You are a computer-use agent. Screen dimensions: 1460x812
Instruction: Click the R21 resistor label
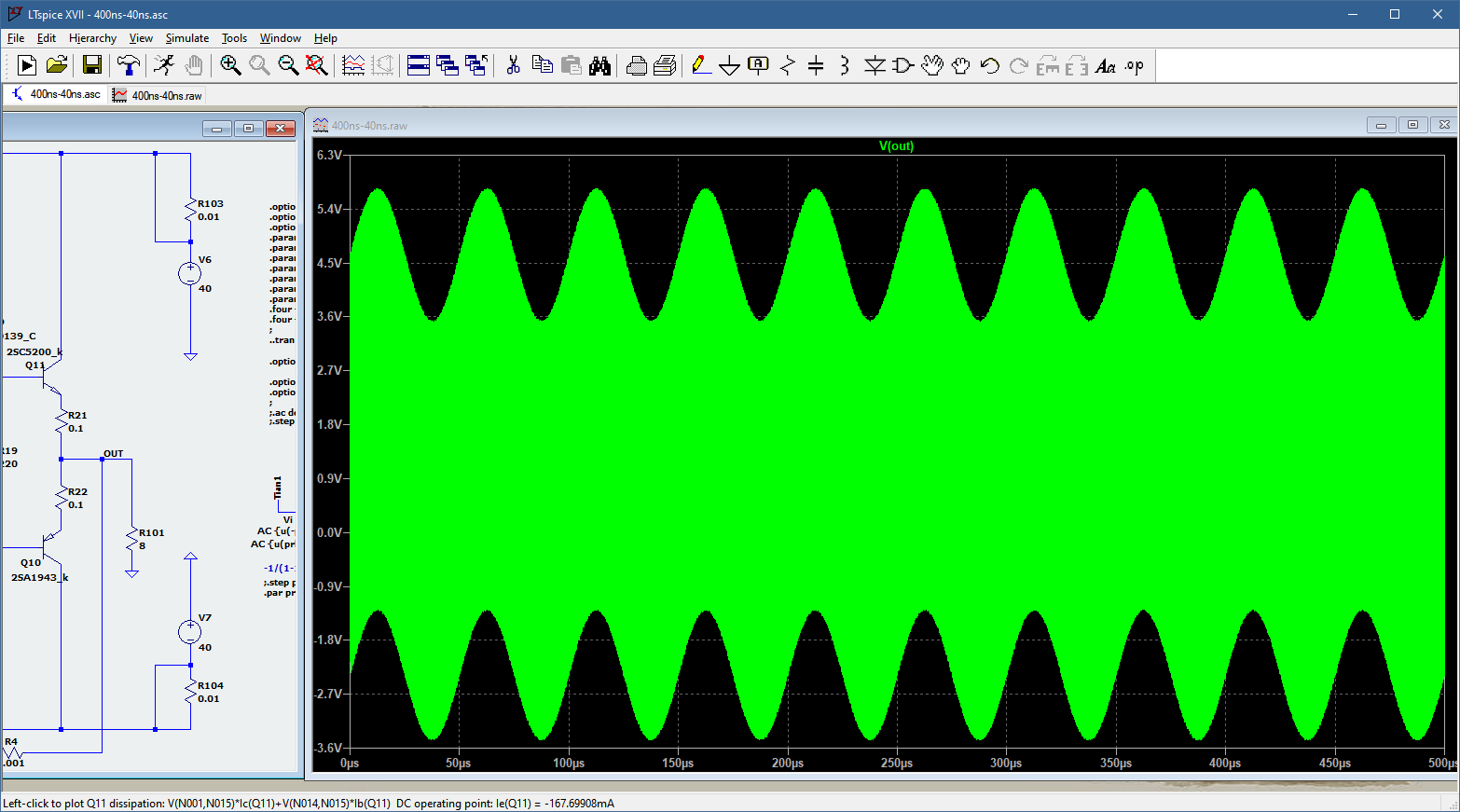[77, 415]
